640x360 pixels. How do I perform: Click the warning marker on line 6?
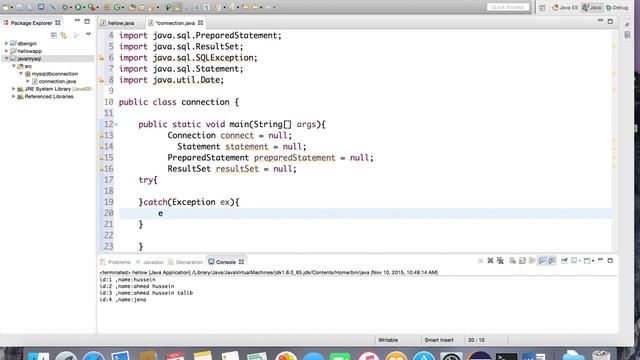pos(101,58)
